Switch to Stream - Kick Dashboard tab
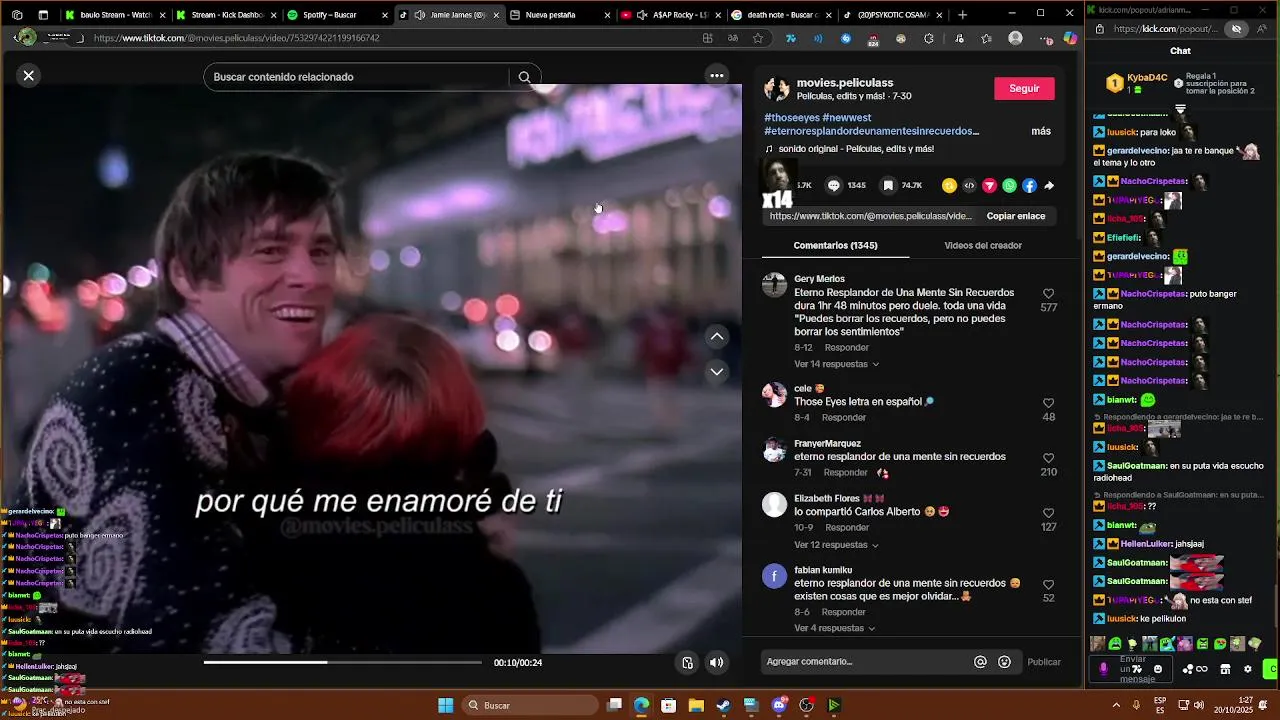This screenshot has width=1280, height=720. 226,15
